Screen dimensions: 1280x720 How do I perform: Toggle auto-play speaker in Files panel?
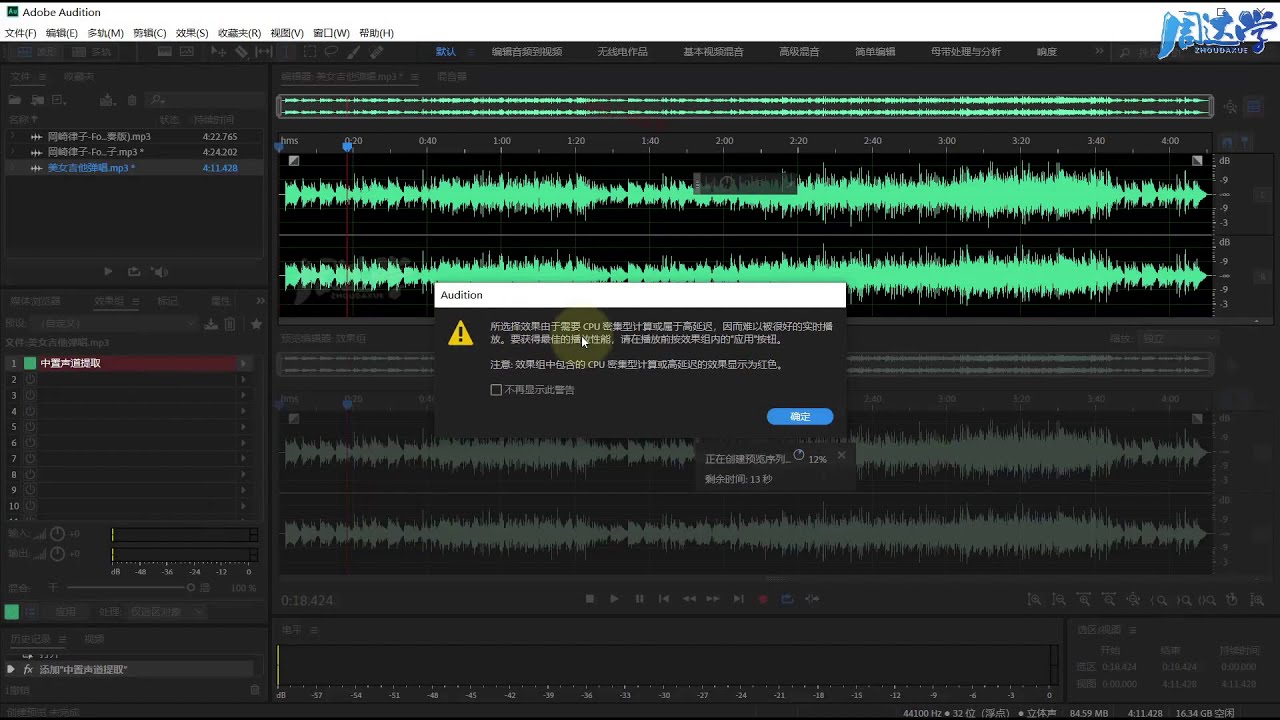[x=159, y=271]
